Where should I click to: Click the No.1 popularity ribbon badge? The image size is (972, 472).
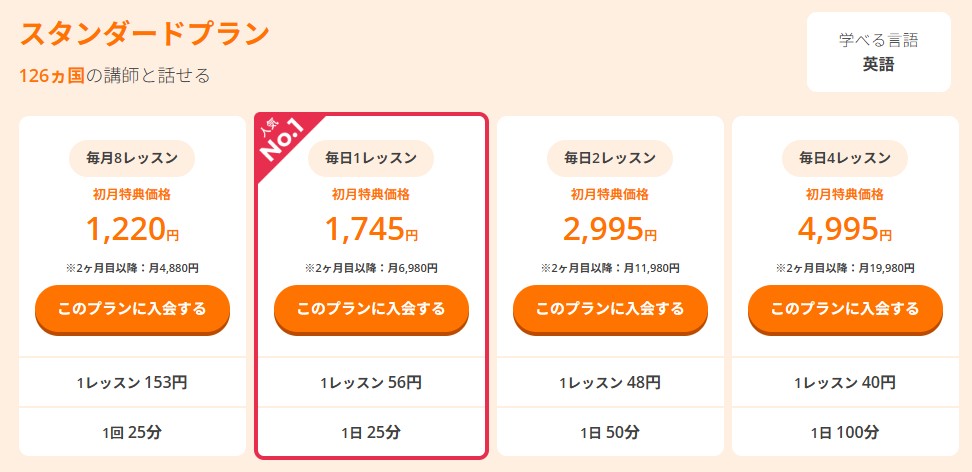click(x=281, y=140)
